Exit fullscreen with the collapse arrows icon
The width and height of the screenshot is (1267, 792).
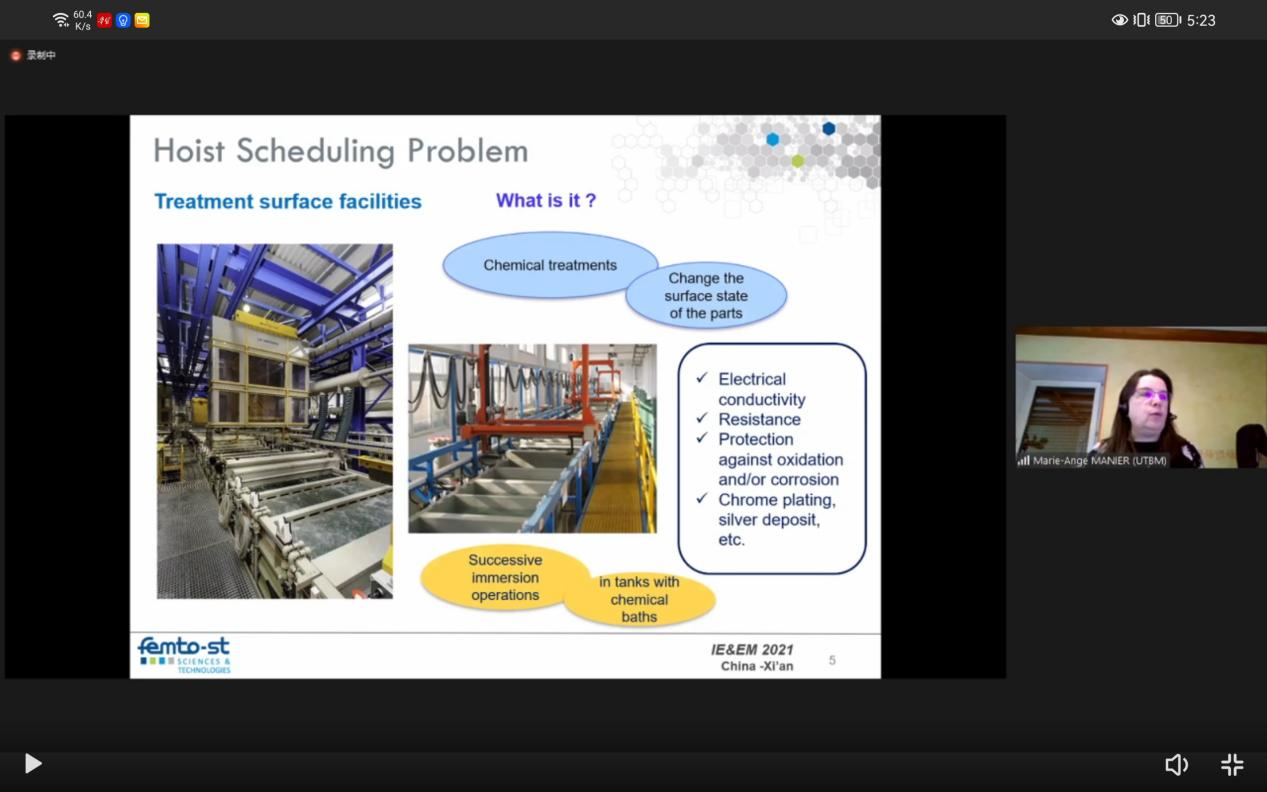point(1232,765)
